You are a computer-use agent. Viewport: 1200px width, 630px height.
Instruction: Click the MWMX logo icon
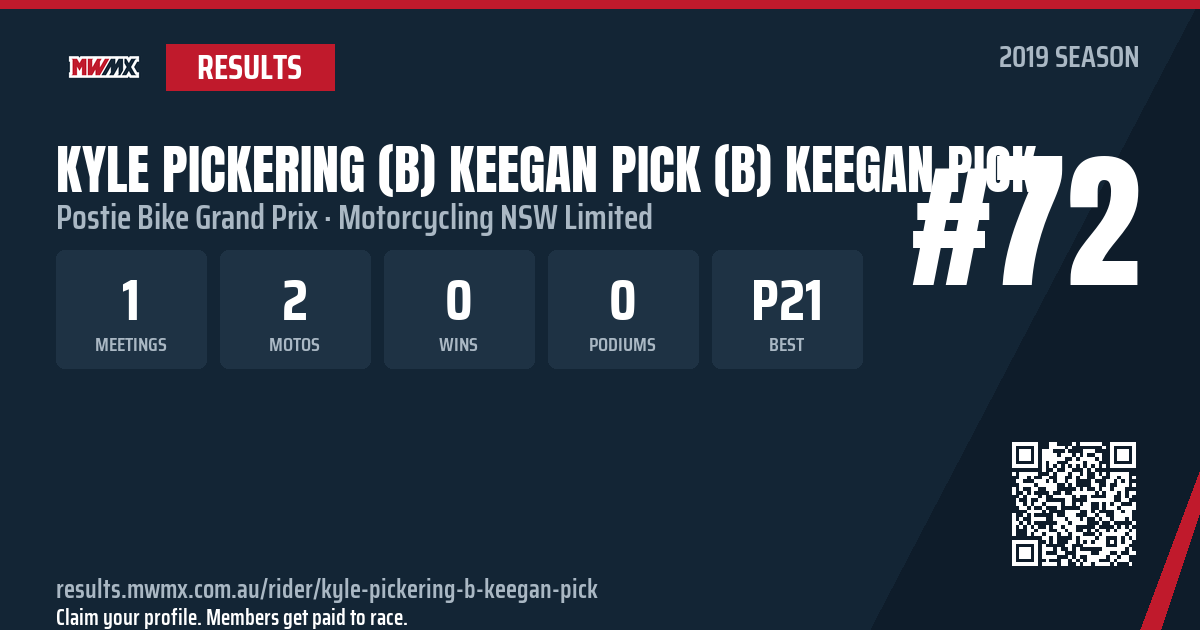(104, 67)
